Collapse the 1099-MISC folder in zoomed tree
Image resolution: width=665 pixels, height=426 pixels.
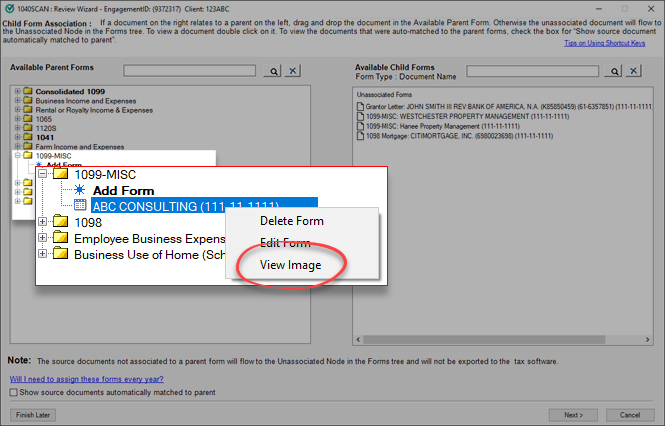[44, 173]
